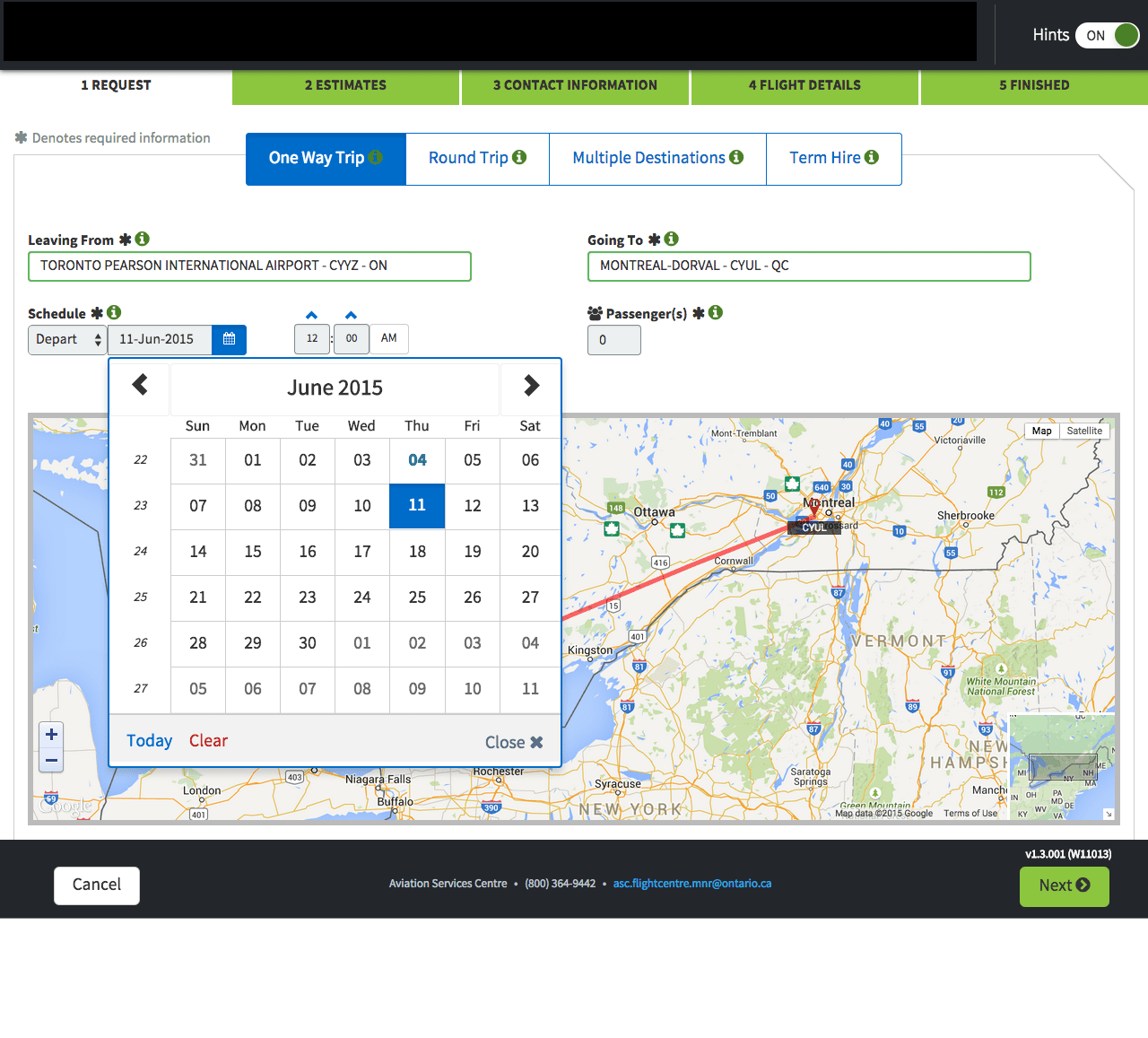This screenshot has height=1038, width=1148.
Task: Advance calendar to next month
Action: coord(531,386)
